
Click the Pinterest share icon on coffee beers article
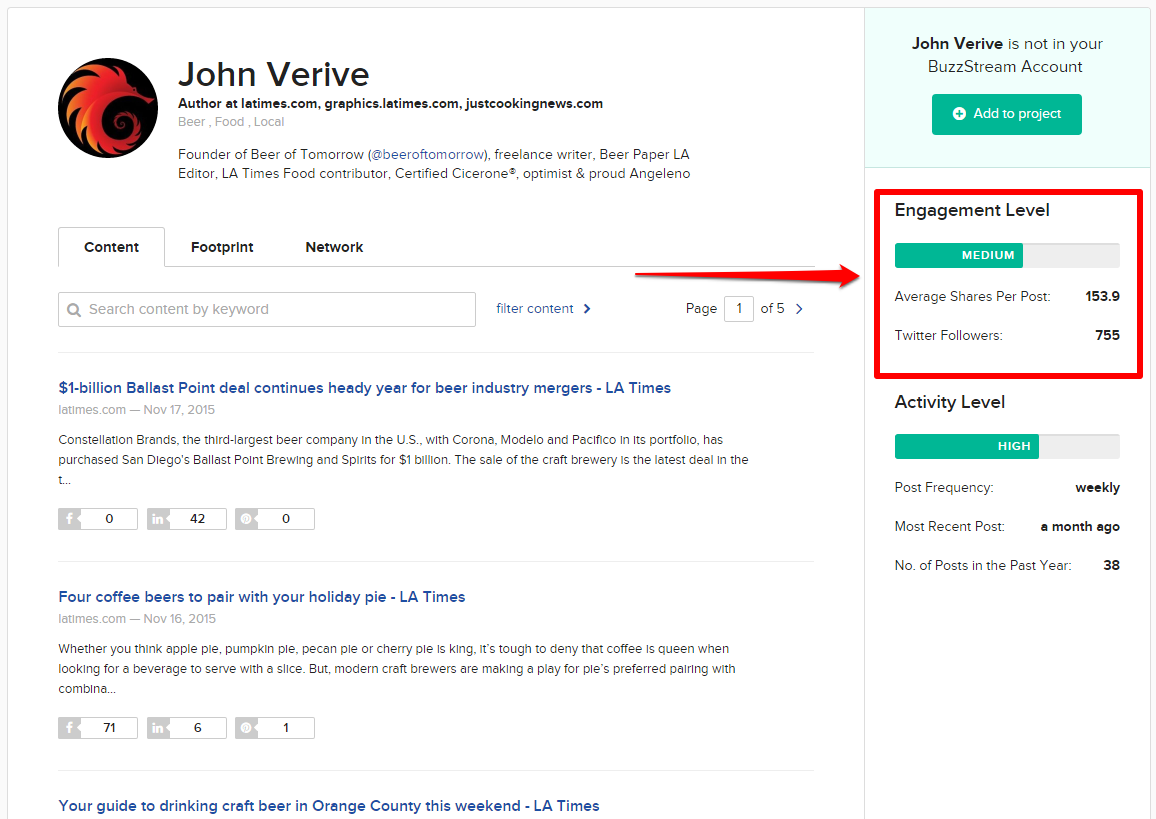tap(247, 727)
